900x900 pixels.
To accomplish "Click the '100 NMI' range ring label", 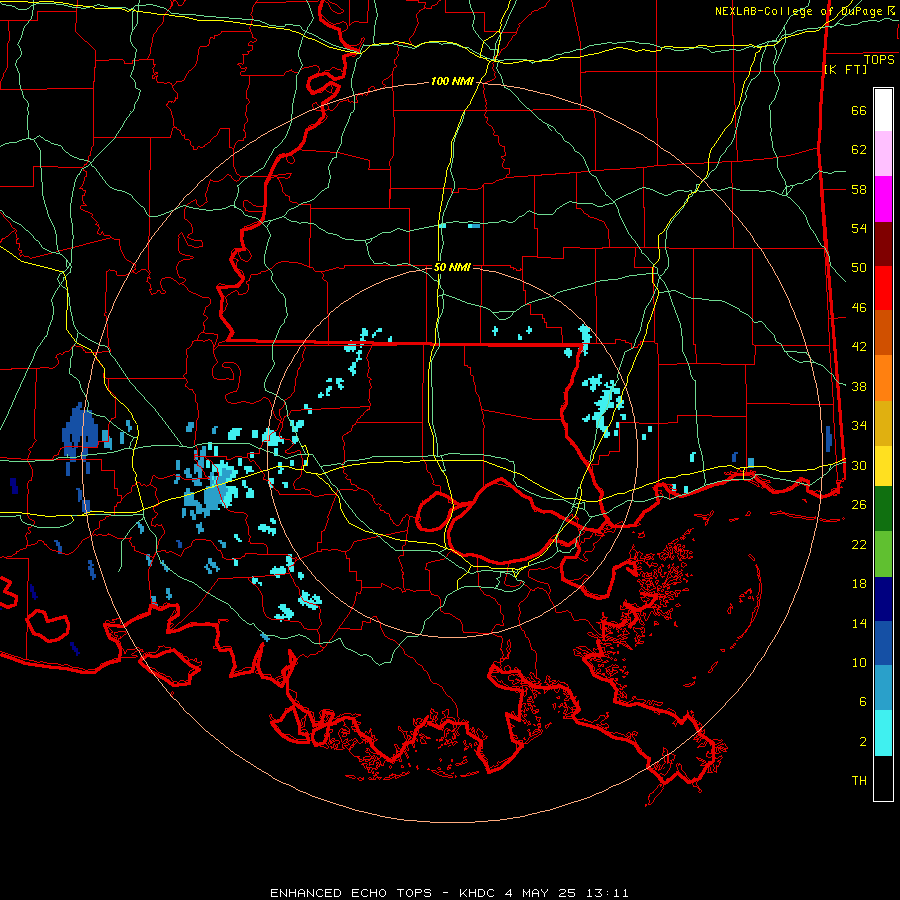I will click(452, 82).
